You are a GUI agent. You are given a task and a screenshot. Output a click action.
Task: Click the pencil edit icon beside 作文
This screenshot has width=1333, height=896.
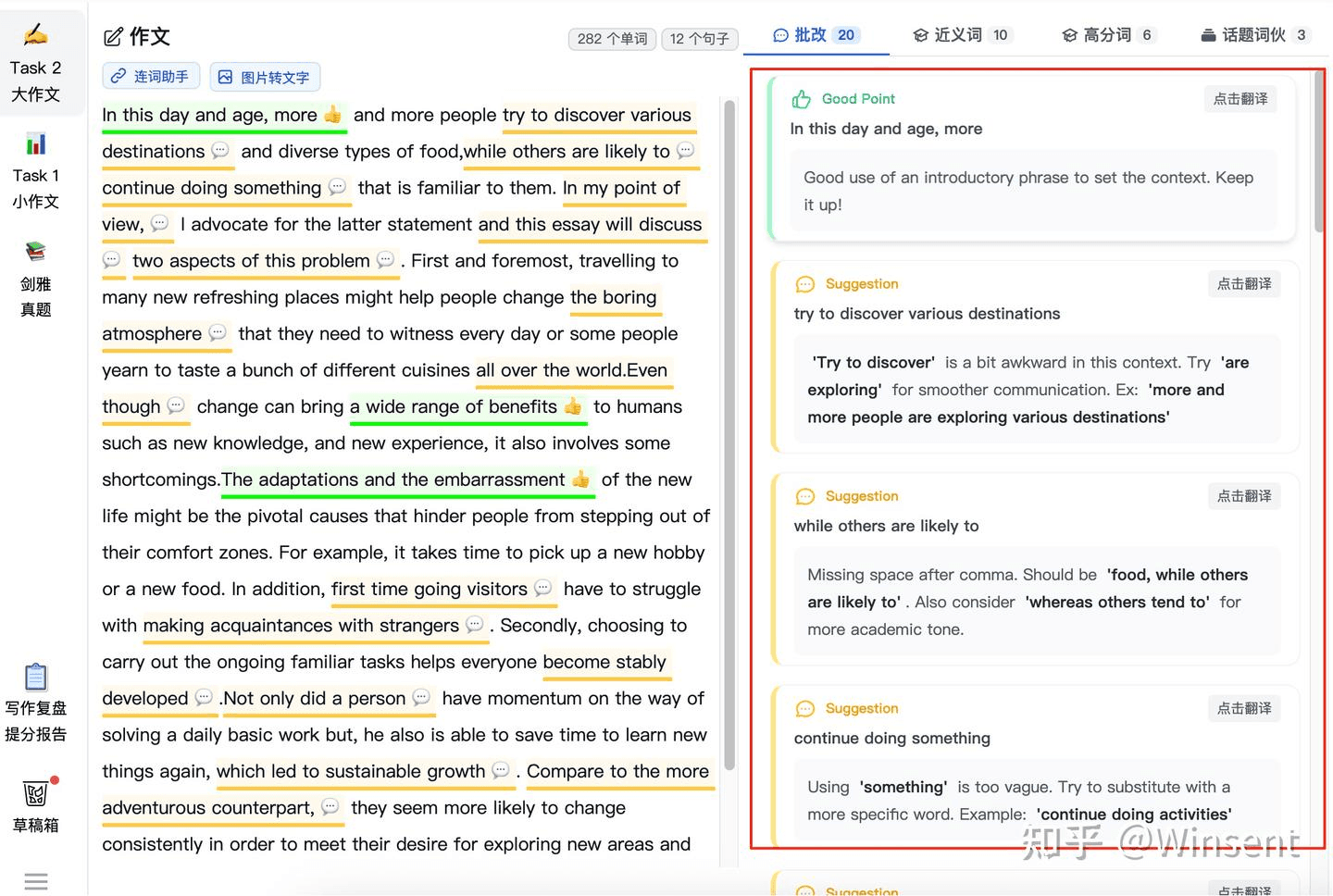point(111,36)
